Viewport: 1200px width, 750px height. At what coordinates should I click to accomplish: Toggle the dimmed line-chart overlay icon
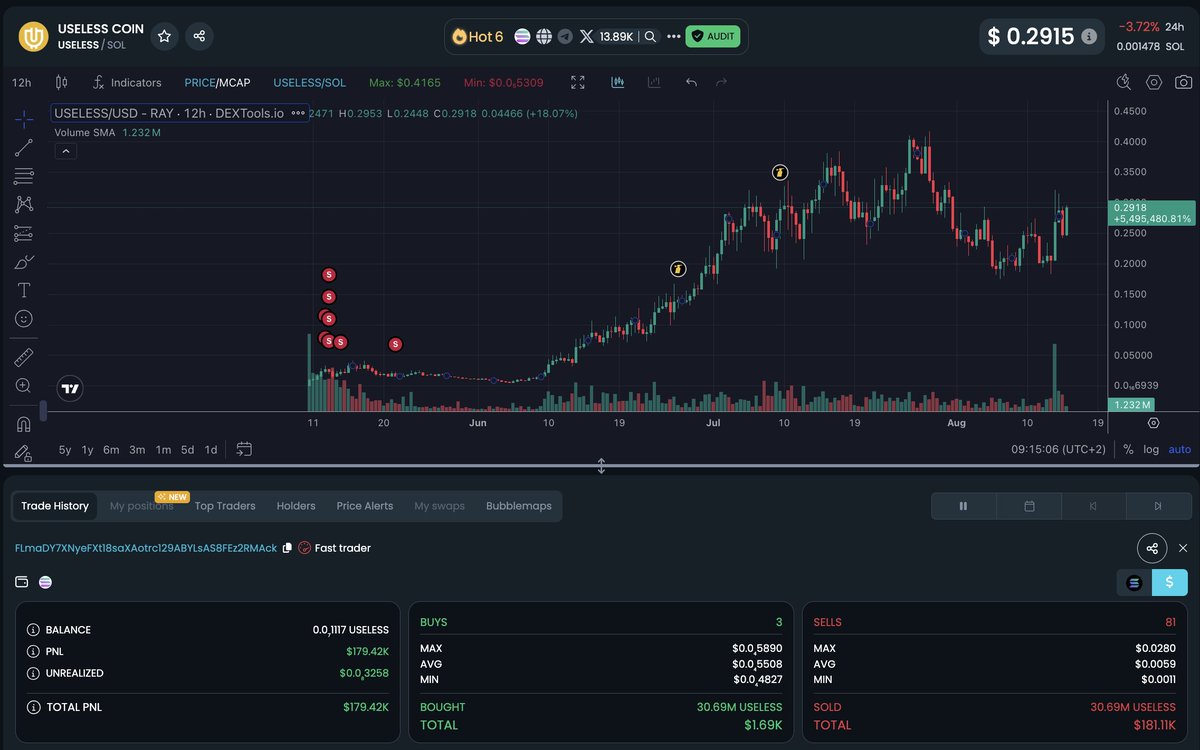654,82
